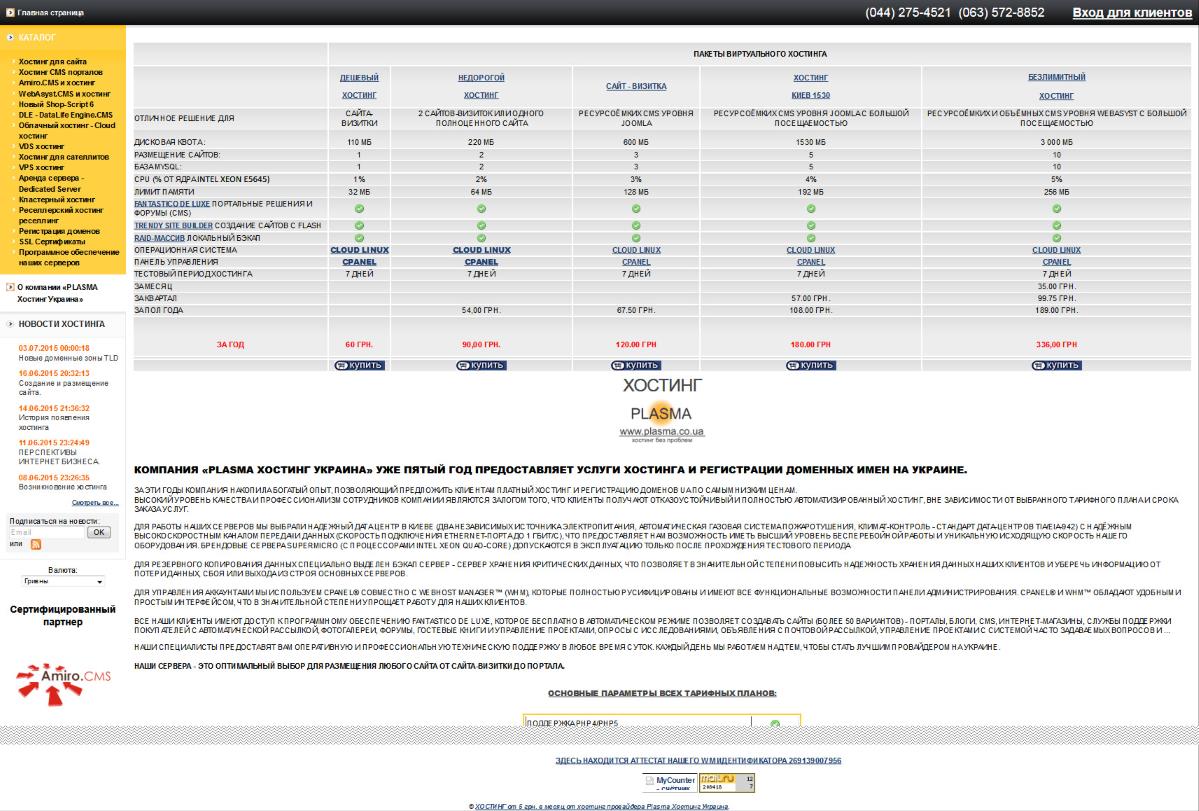Open the Безлимитный хостинг plan header link

[1056, 86]
